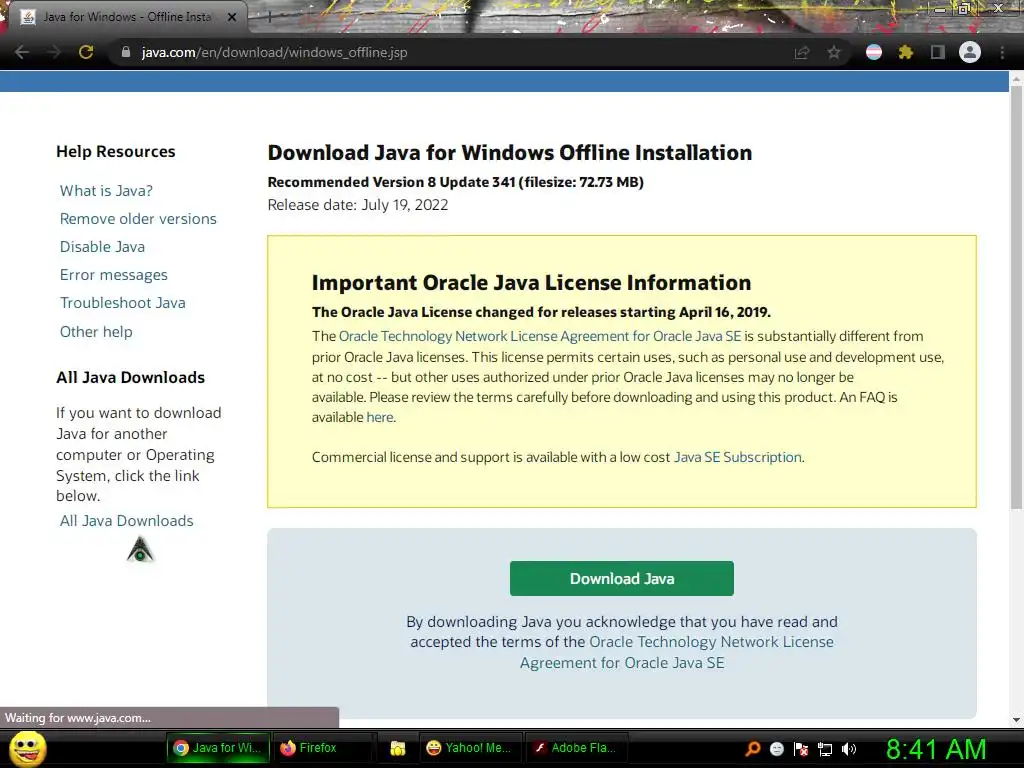Open the folder icon in the taskbar
The height and width of the screenshot is (768, 1024).
point(397,748)
